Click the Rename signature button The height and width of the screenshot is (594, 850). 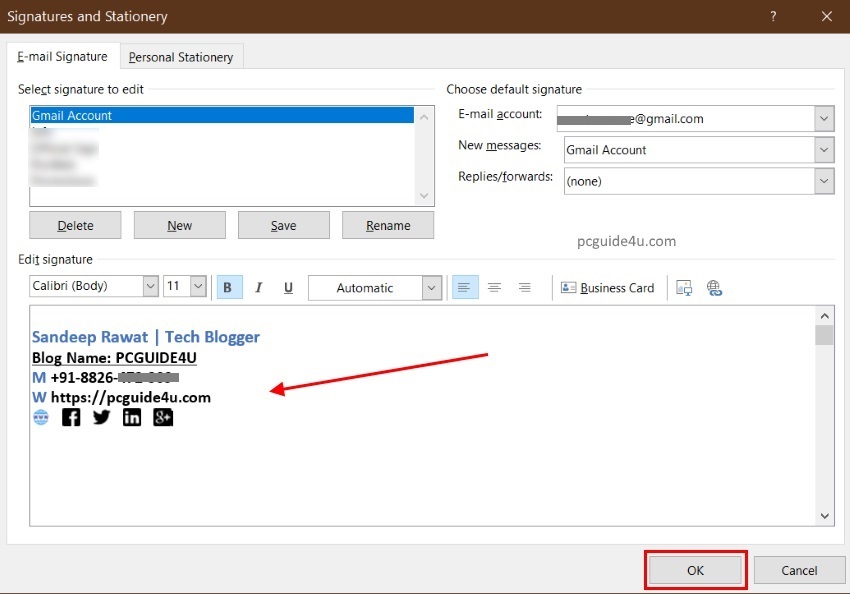[x=388, y=225]
